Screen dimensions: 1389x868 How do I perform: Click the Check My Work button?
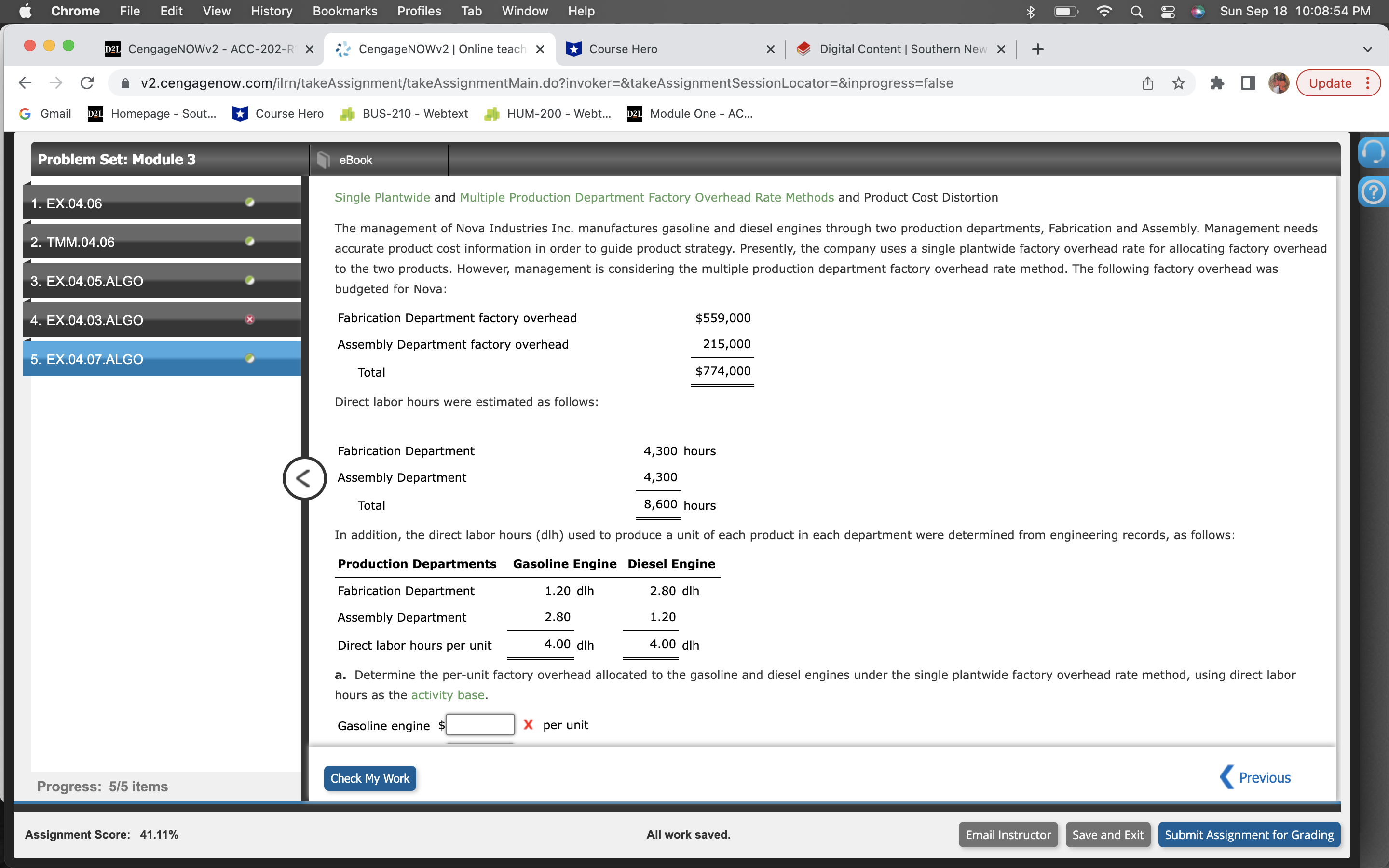(x=369, y=778)
